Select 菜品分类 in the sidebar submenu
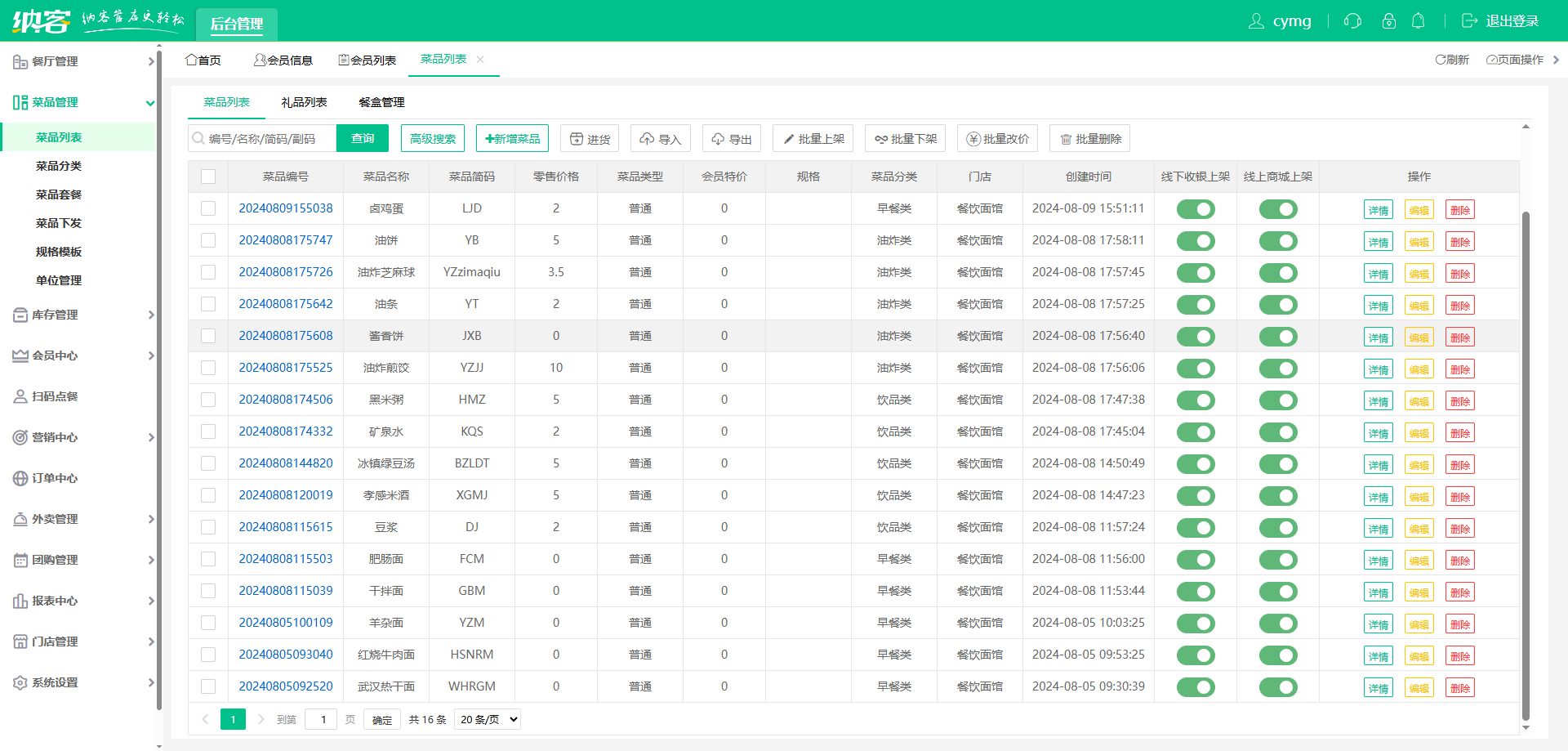 (59, 166)
